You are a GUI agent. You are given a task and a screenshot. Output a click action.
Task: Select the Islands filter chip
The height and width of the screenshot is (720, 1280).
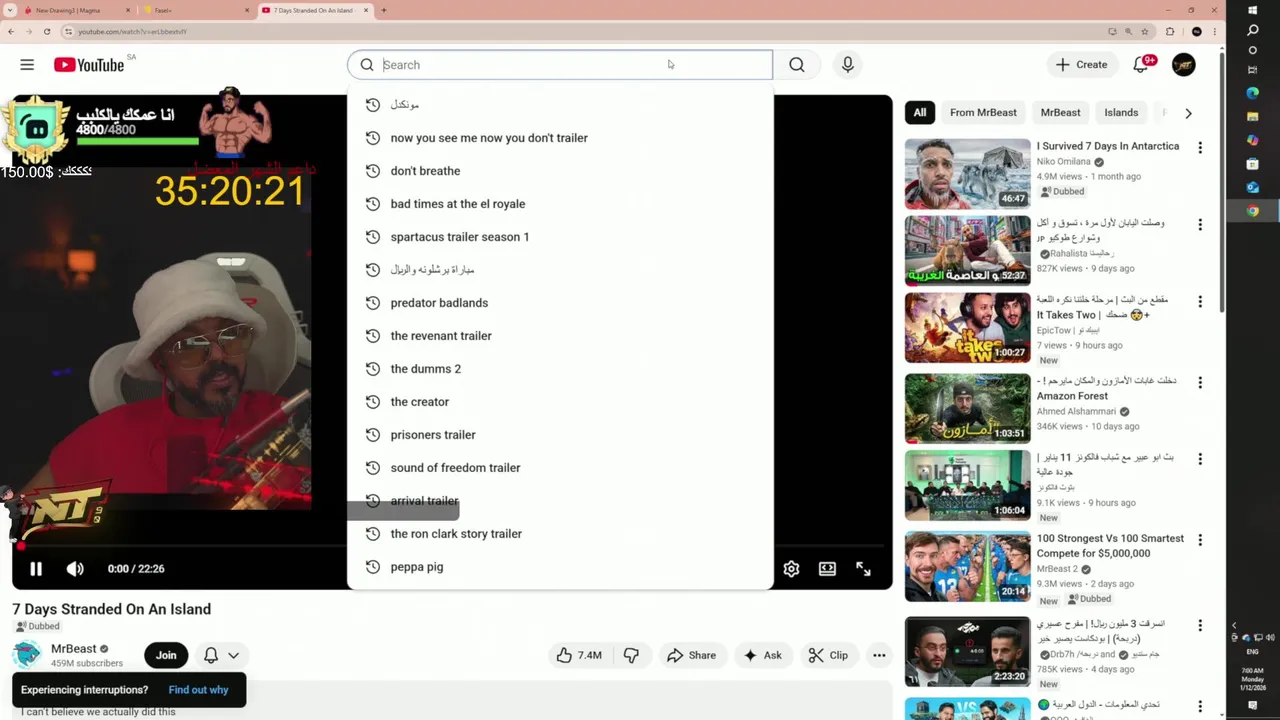point(1121,113)
